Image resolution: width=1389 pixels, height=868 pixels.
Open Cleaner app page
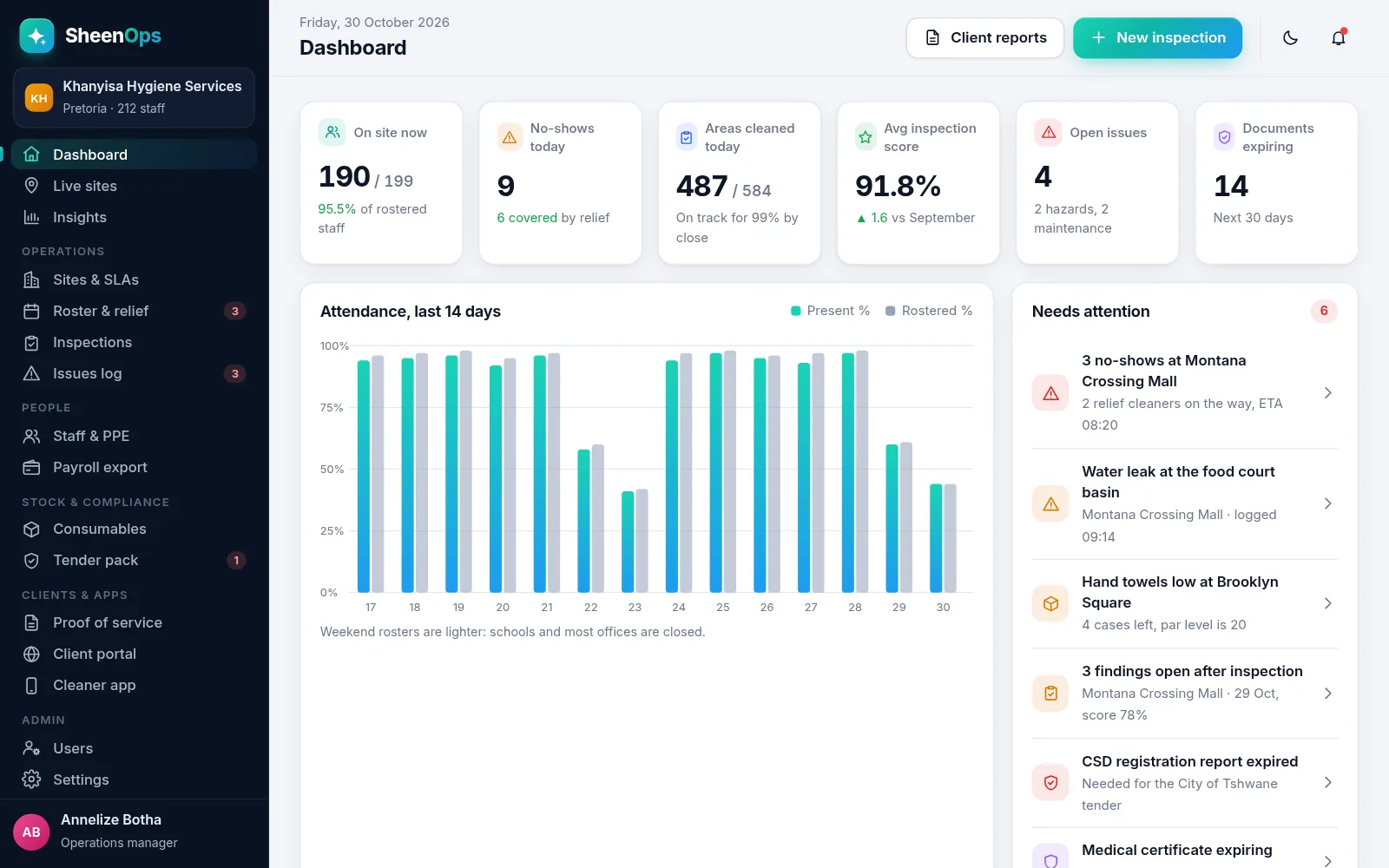click(134, 685)
